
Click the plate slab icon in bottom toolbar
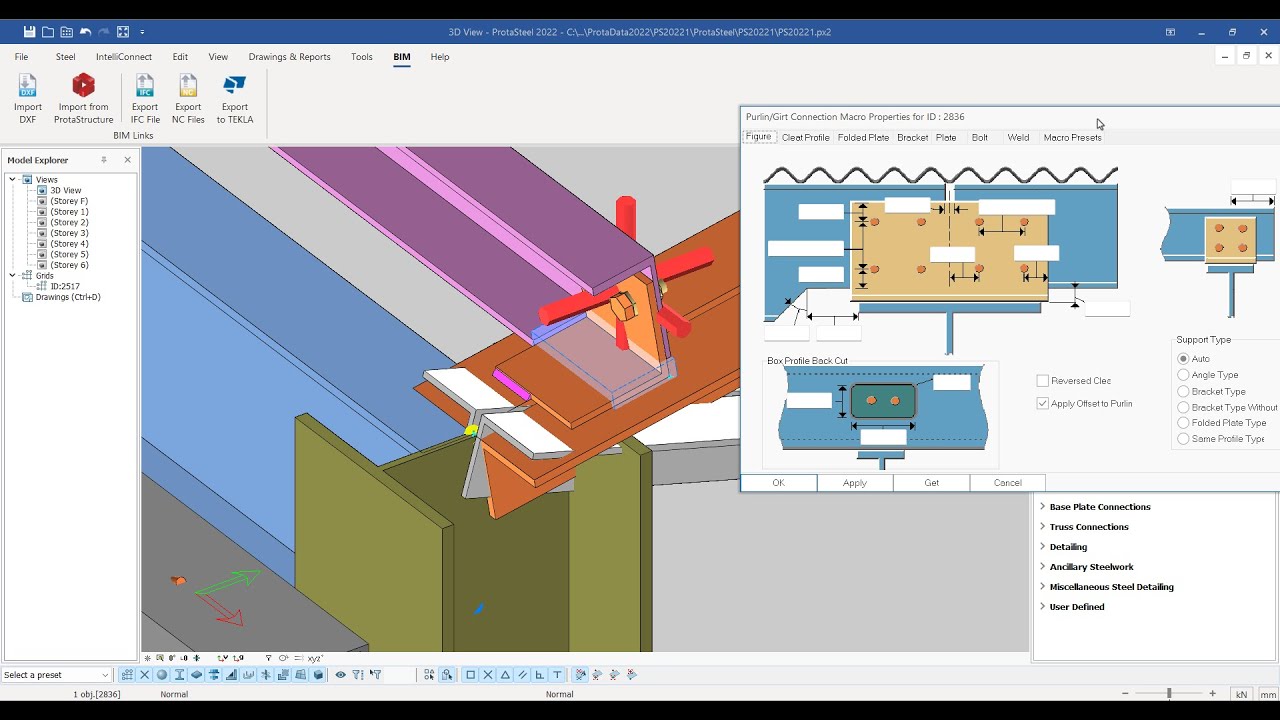tap(196, 675)
